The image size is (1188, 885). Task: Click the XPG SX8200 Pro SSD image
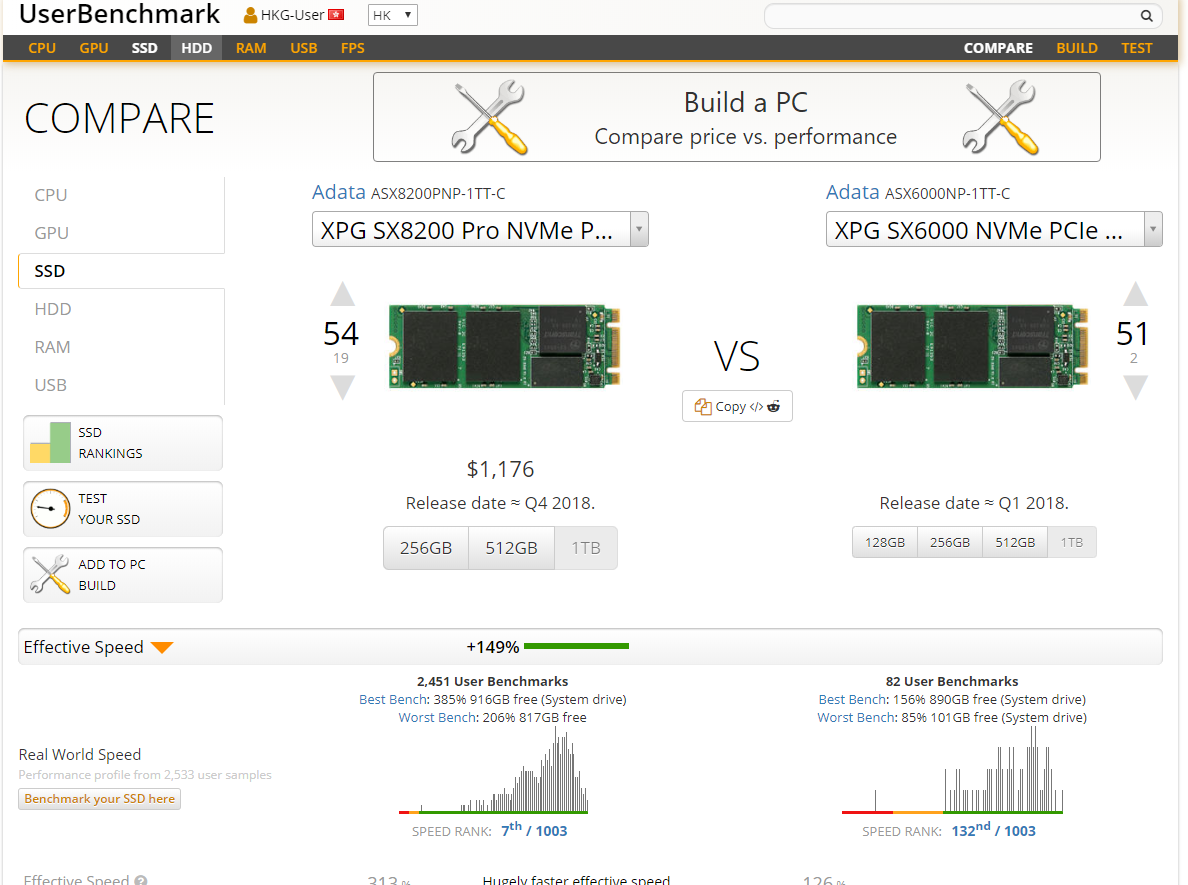505,346
